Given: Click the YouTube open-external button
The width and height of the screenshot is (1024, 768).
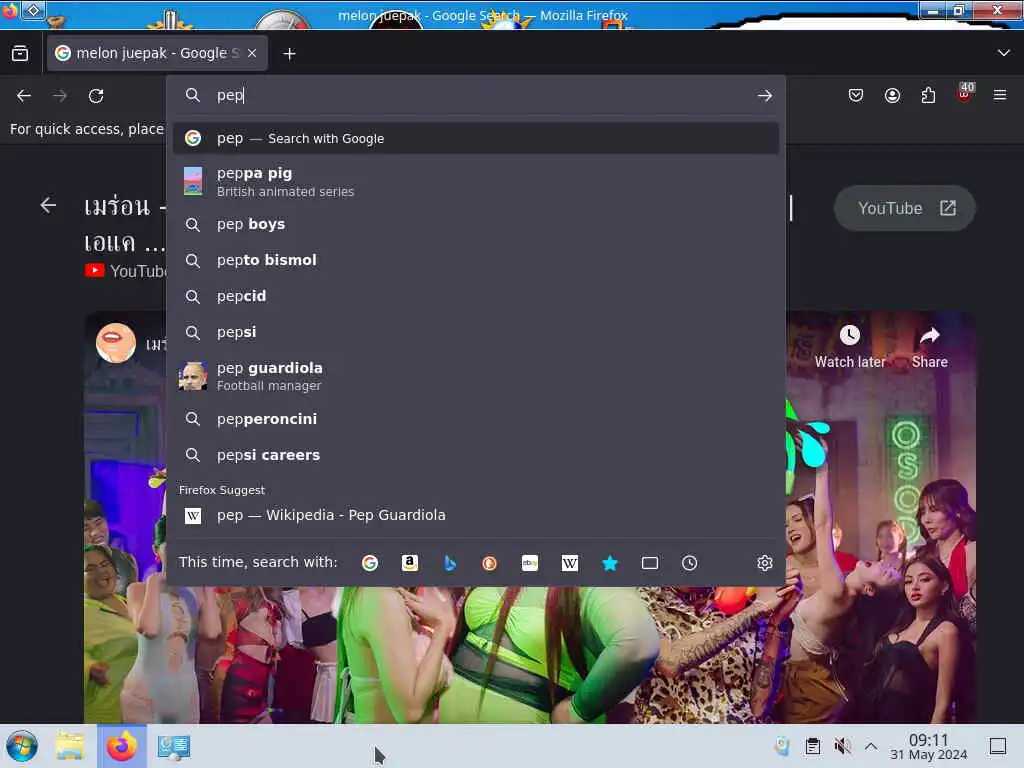Looking at the screenshot, I should coord(904,208).
